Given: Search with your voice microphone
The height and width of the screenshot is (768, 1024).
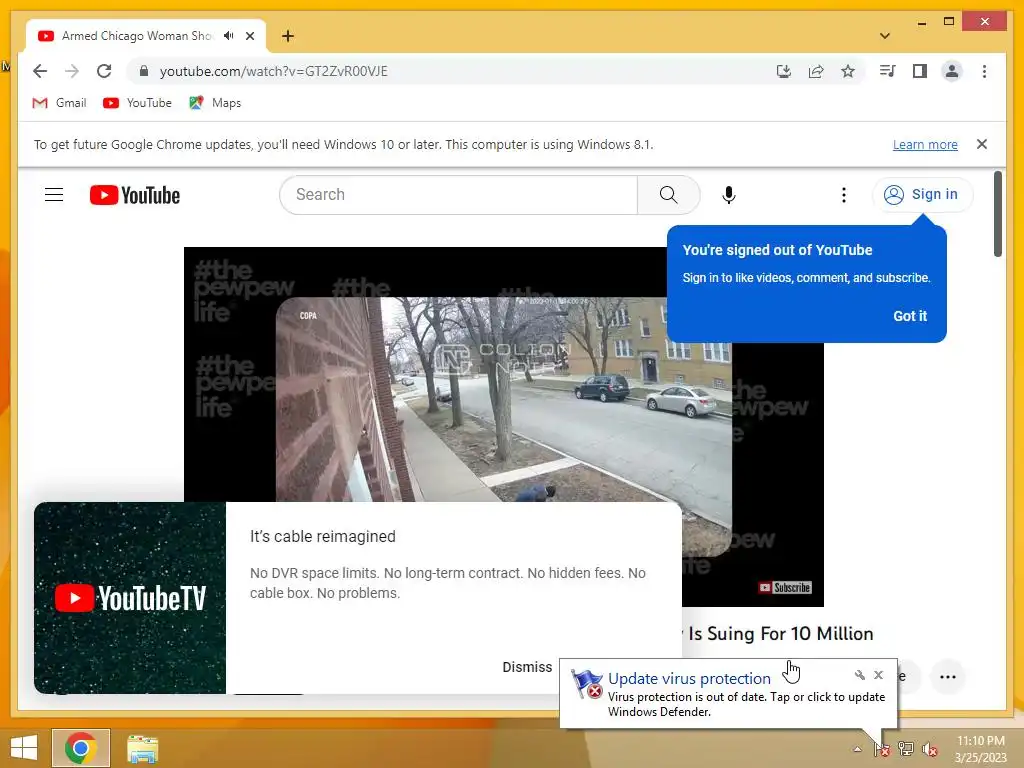Looking at the screenshot, I should coord(729,195).
